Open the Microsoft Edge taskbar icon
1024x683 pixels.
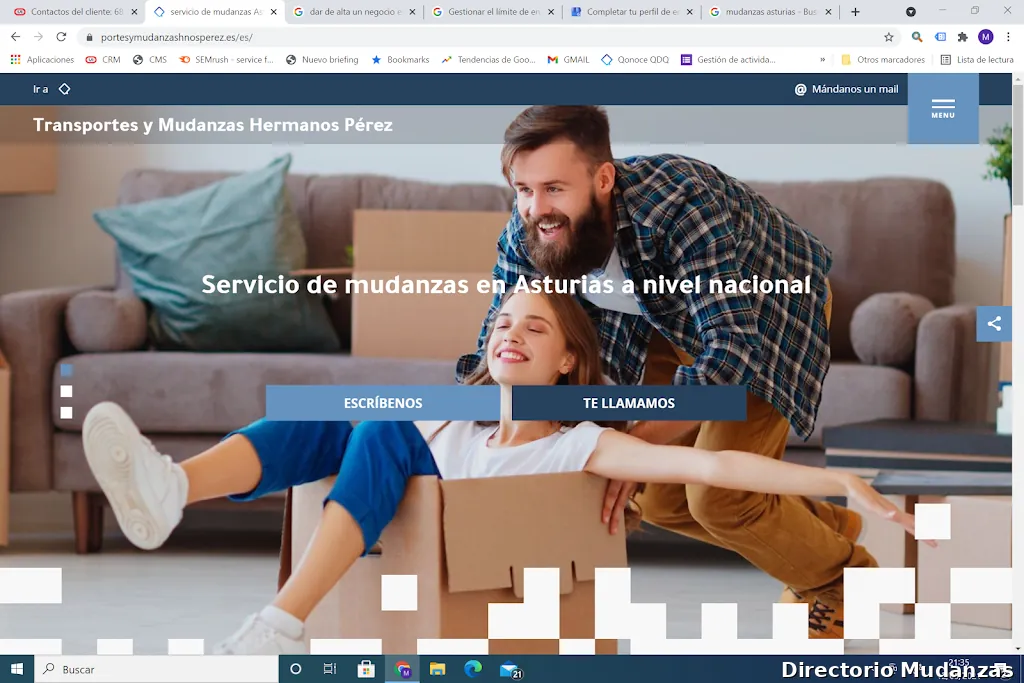click(x=473, y=669)
